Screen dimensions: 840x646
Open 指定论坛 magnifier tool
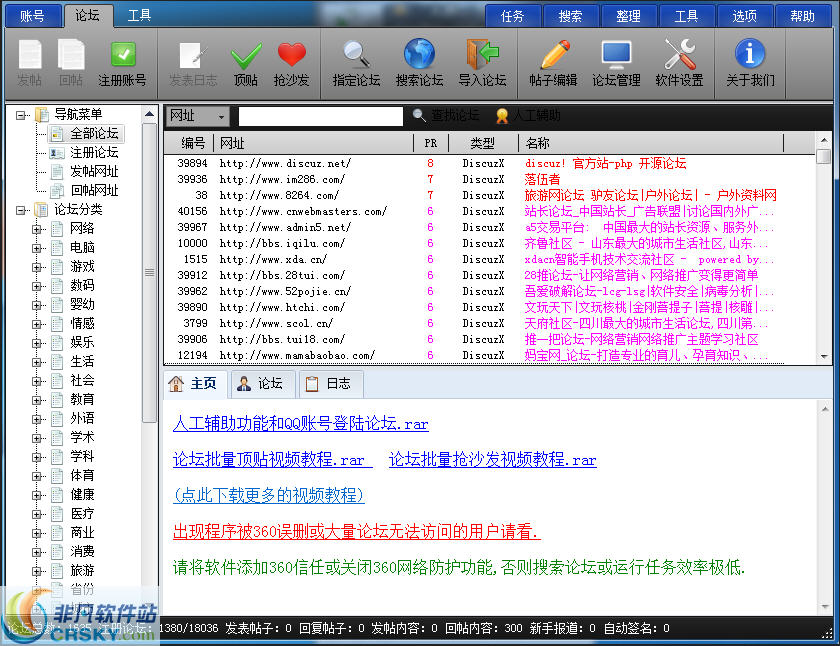point(356,63)
